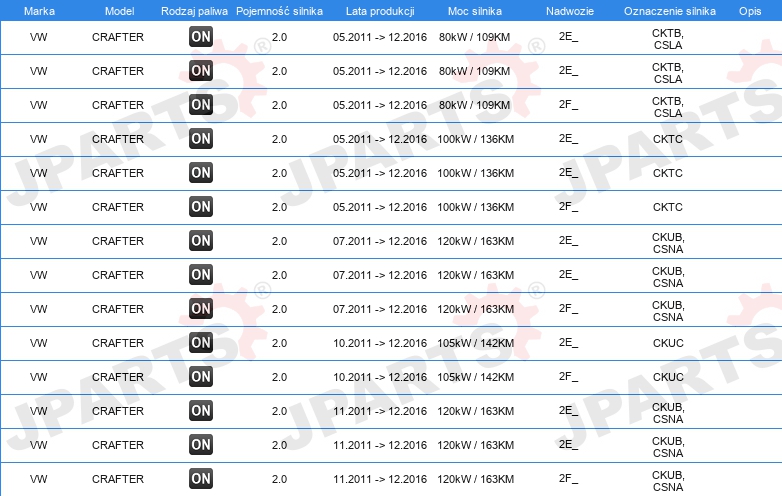Image resolution: width=782 pixels, height=496 pixels.
Task: Select CRAFTER in the 100kW 2F_ row
Action: 118,207
